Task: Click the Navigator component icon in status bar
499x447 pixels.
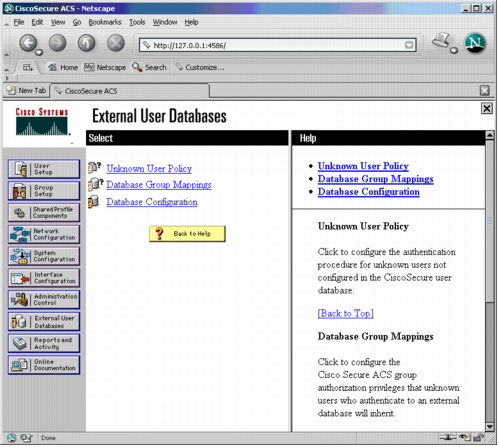Action: point(11,439)
